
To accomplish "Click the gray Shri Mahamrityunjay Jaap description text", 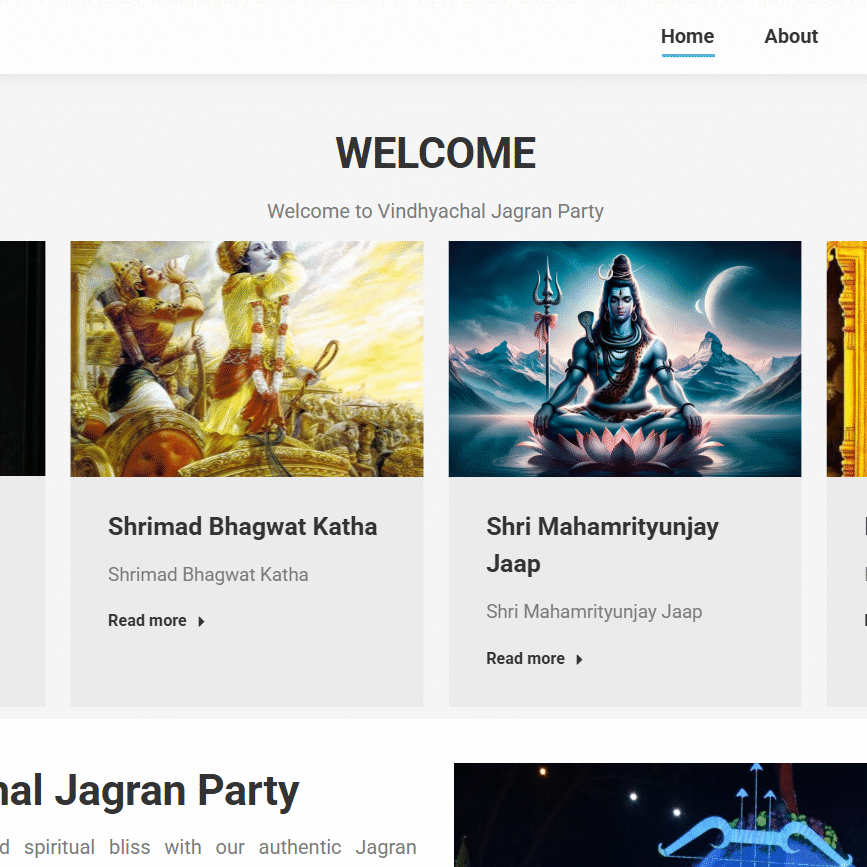I will coord(594,612).
